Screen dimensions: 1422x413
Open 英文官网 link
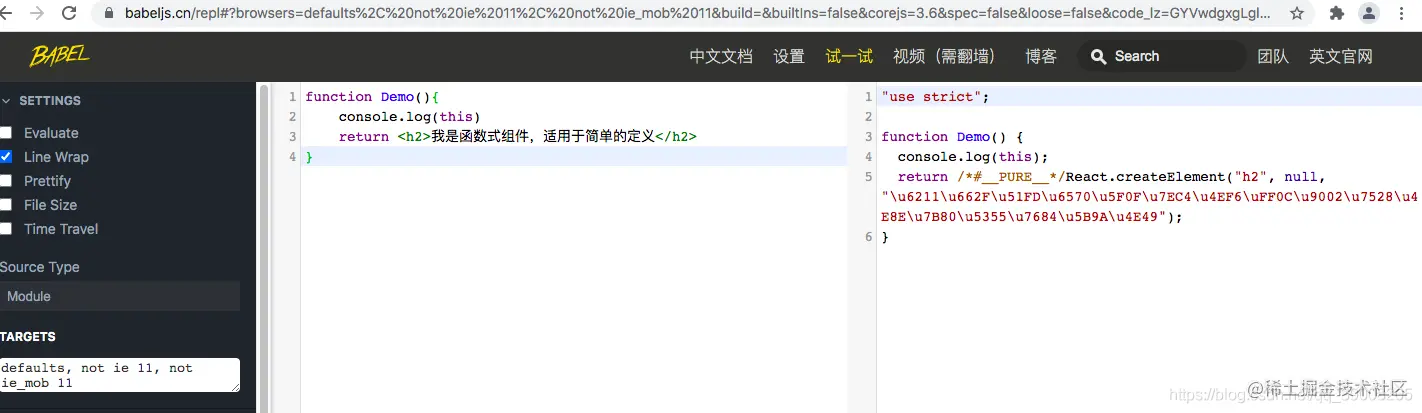coord(1341,56)
